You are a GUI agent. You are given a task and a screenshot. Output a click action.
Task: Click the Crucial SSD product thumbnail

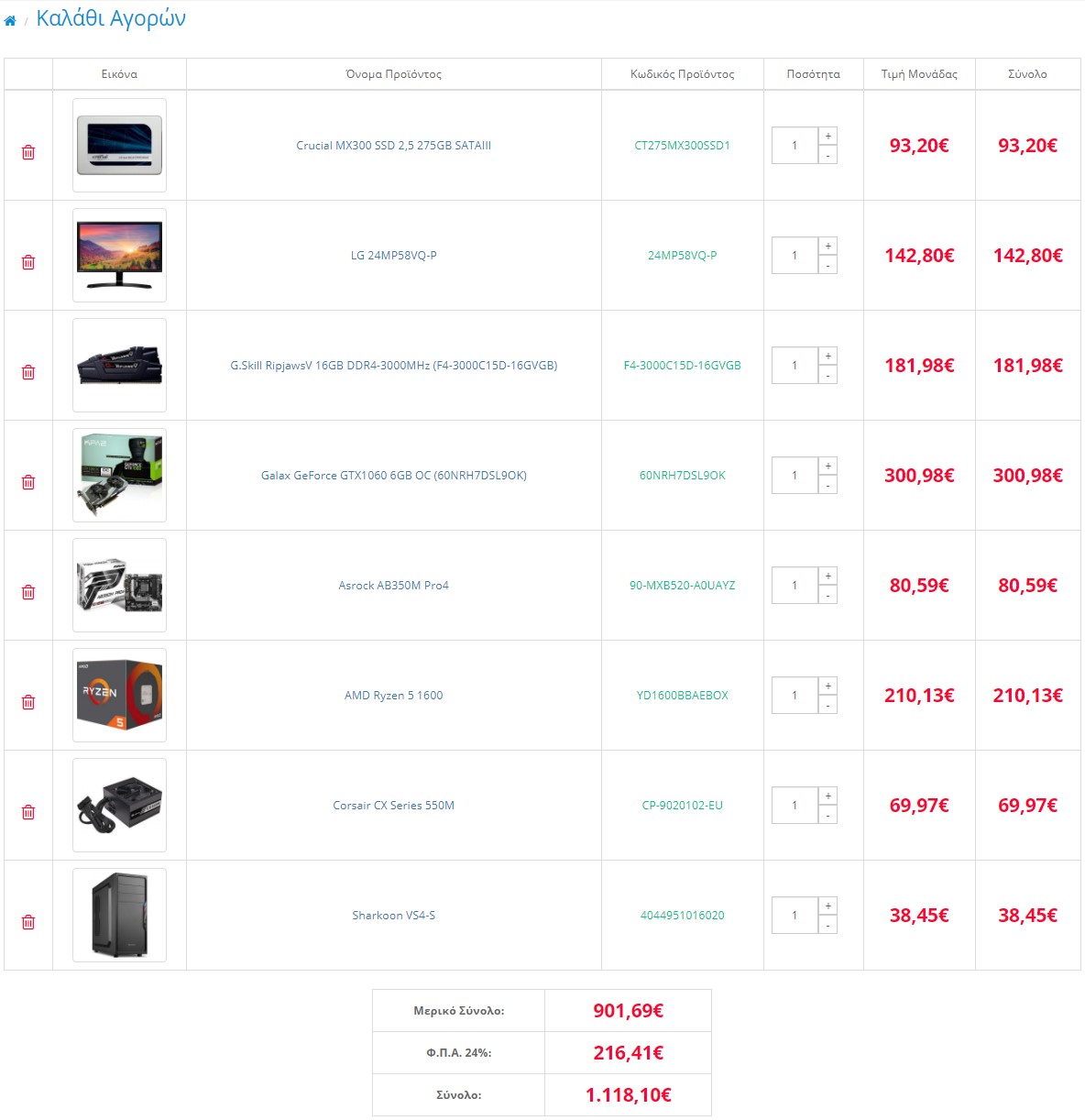(120, 146)
